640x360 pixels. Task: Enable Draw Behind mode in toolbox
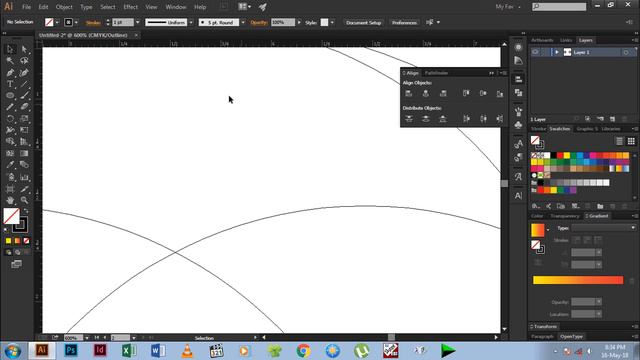18,252
